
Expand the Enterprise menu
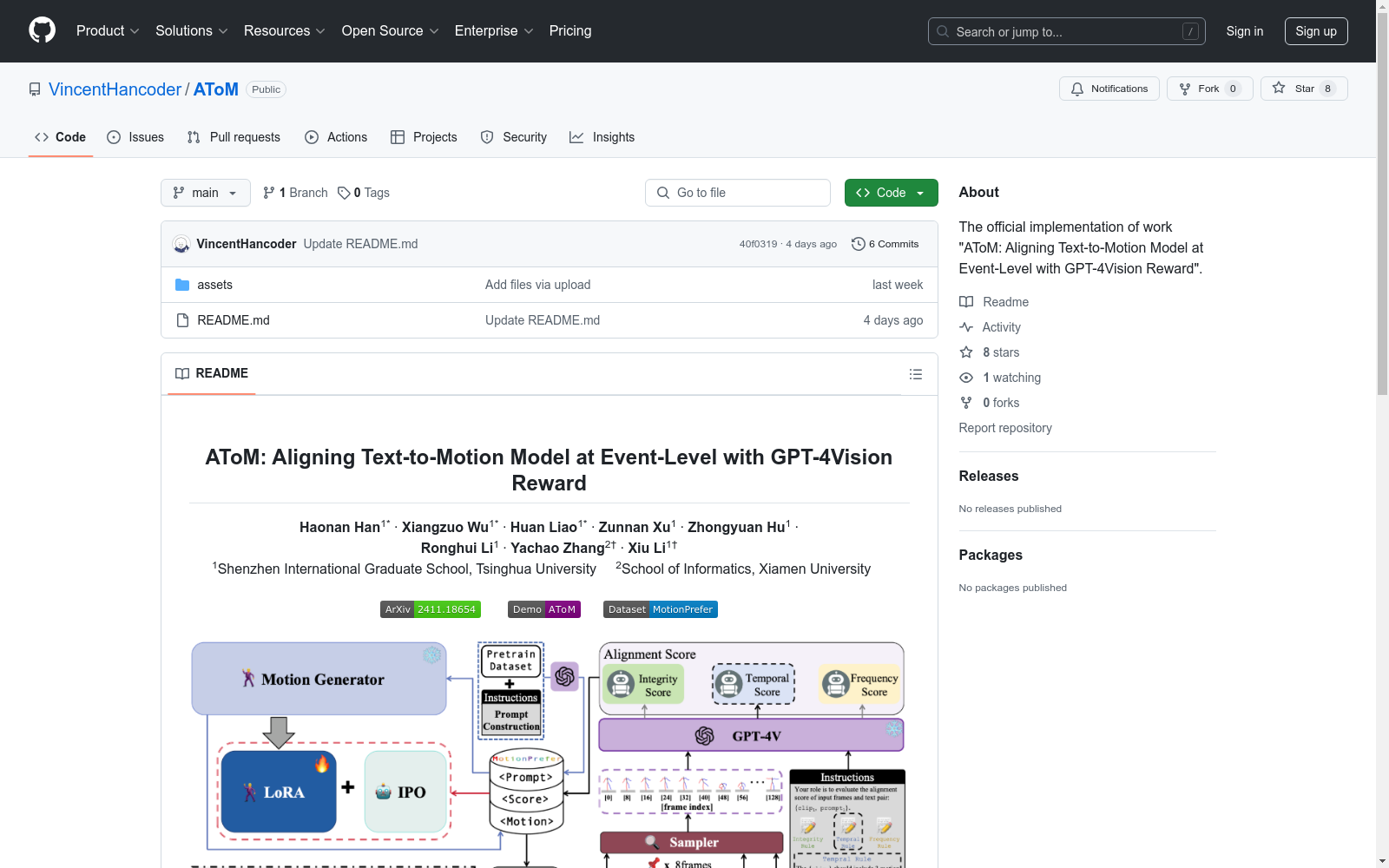(494, 31)
